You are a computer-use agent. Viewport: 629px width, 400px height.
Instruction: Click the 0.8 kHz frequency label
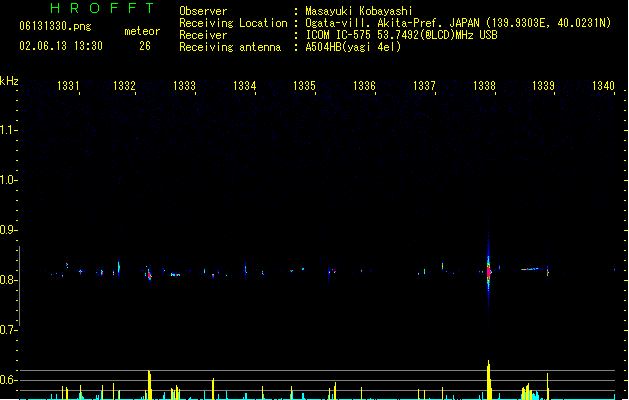click(8, 279)
